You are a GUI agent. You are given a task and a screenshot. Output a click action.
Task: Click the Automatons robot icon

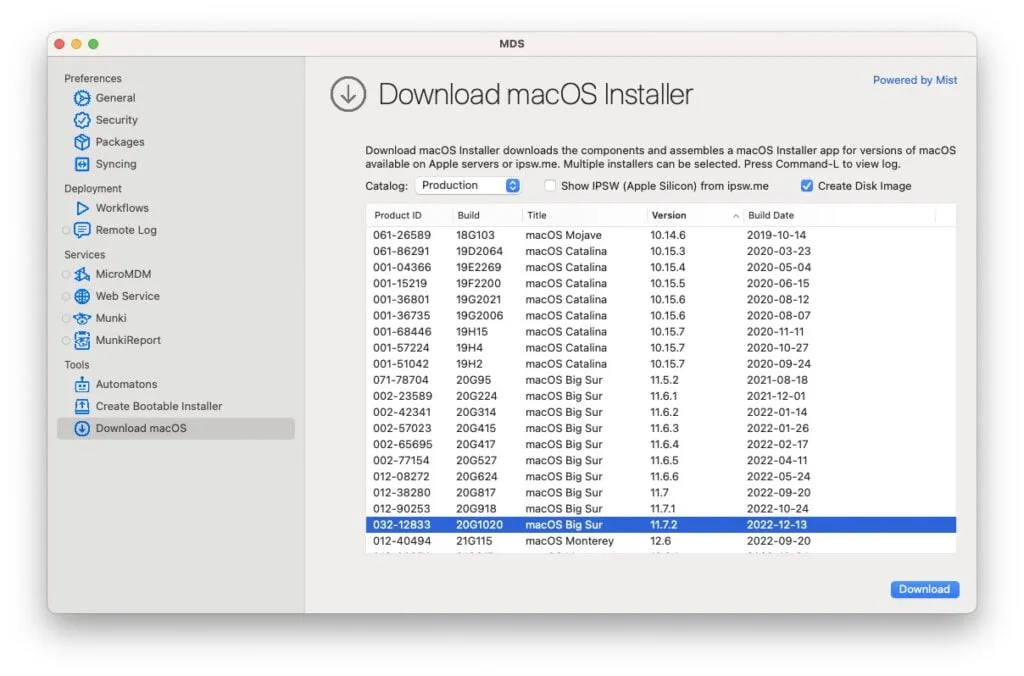tap(82, 384)
